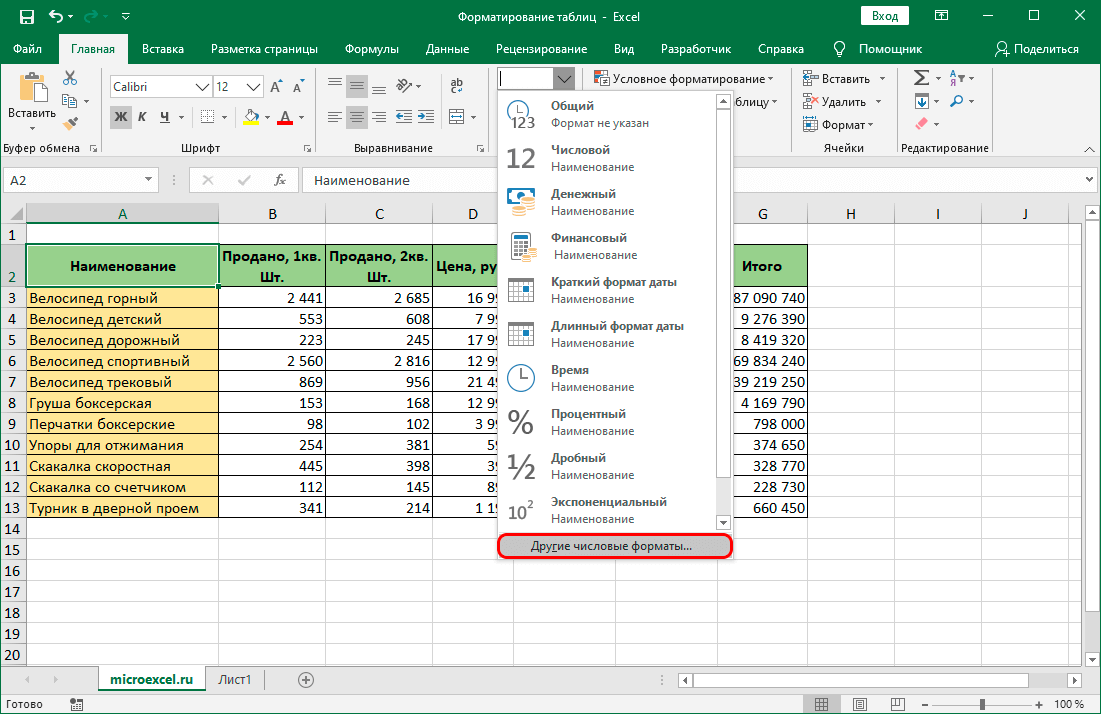Toggle Italic formatting К

(142, 117)
